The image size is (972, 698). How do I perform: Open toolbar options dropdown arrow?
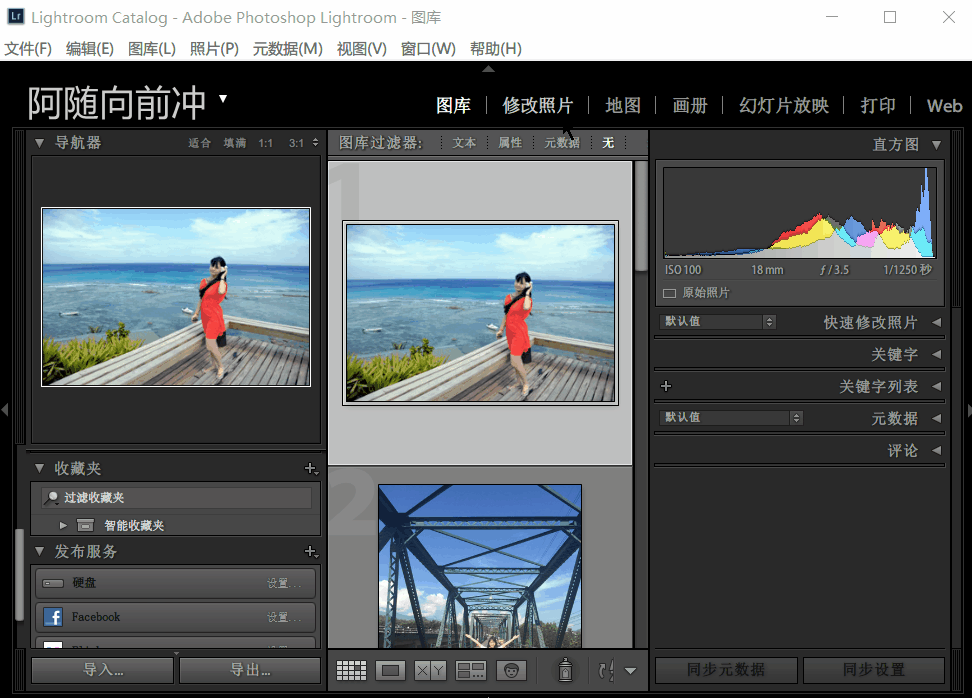pyautogui.click(x=630, y=671)
